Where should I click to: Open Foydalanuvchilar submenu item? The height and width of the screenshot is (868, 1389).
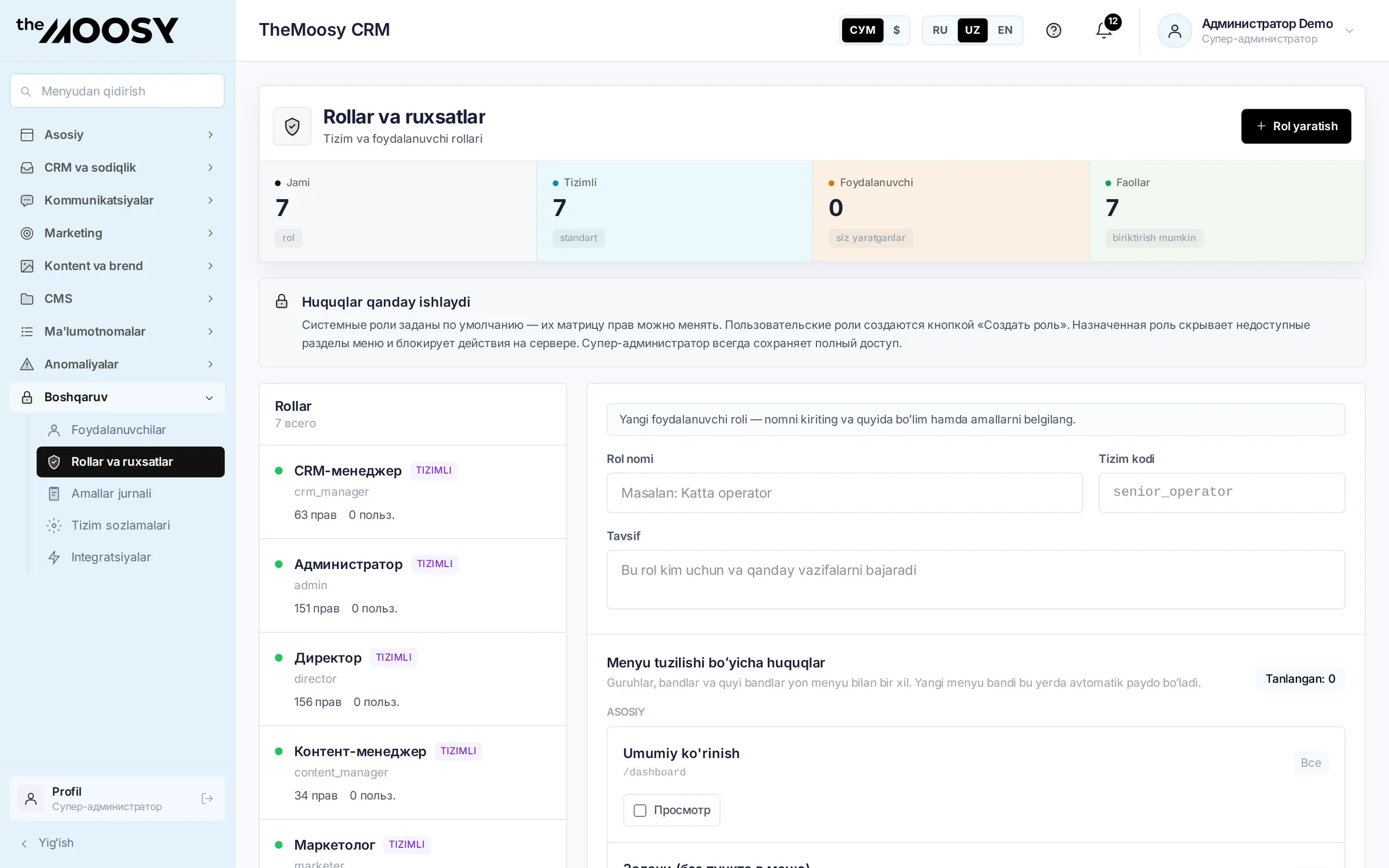tap(131, 430)
